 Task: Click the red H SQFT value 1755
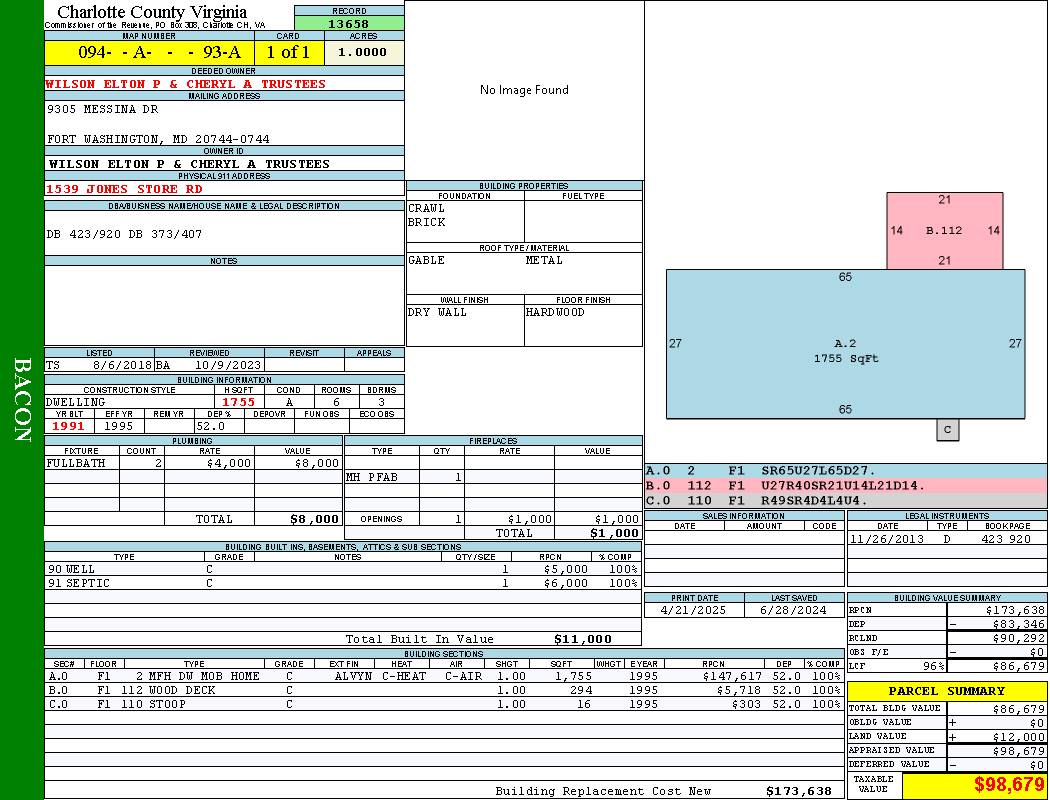(x=239, y=402)
